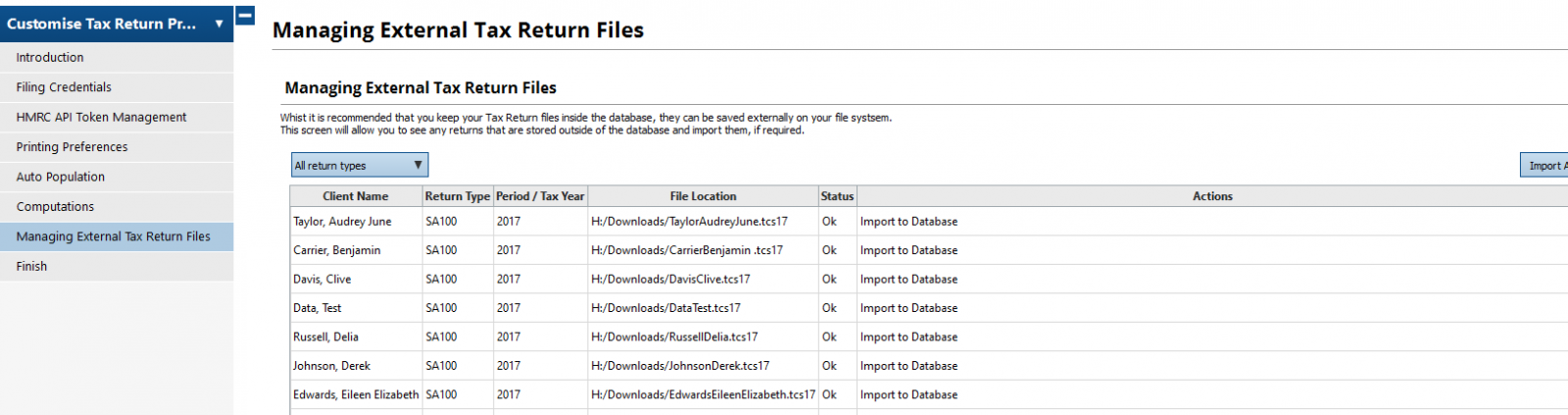Open the All return types dropdown
Screen dimensions: 1568x415
[x=359, y=165]
